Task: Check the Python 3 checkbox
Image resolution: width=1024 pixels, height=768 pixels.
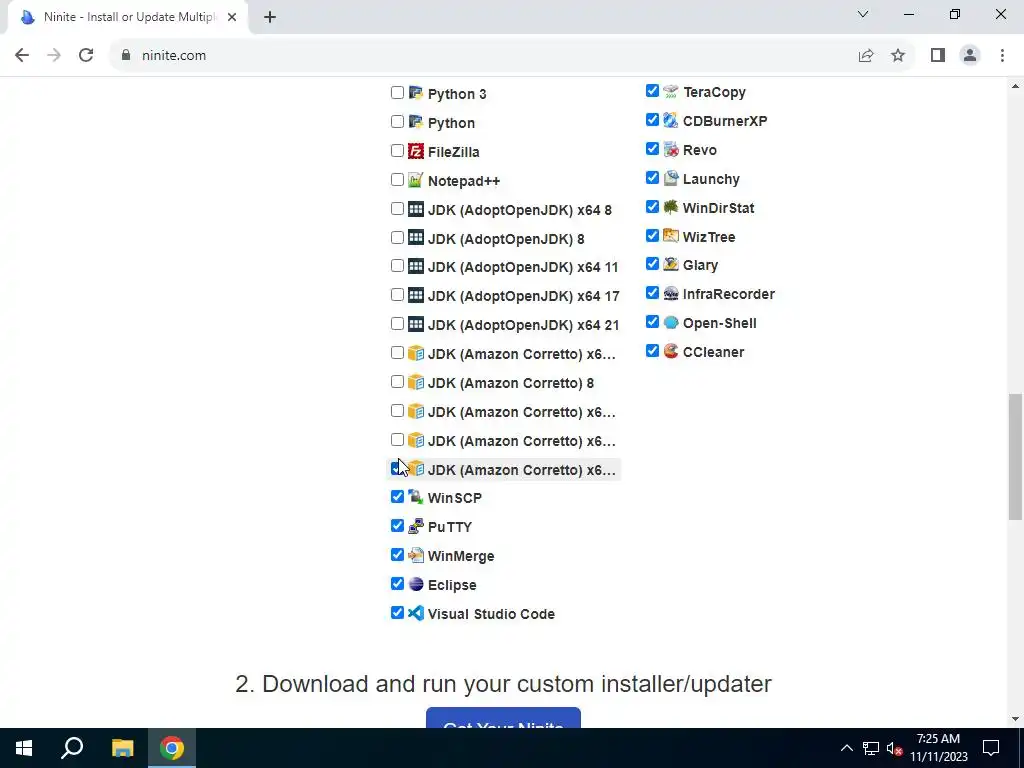Action: click(397, 93)
